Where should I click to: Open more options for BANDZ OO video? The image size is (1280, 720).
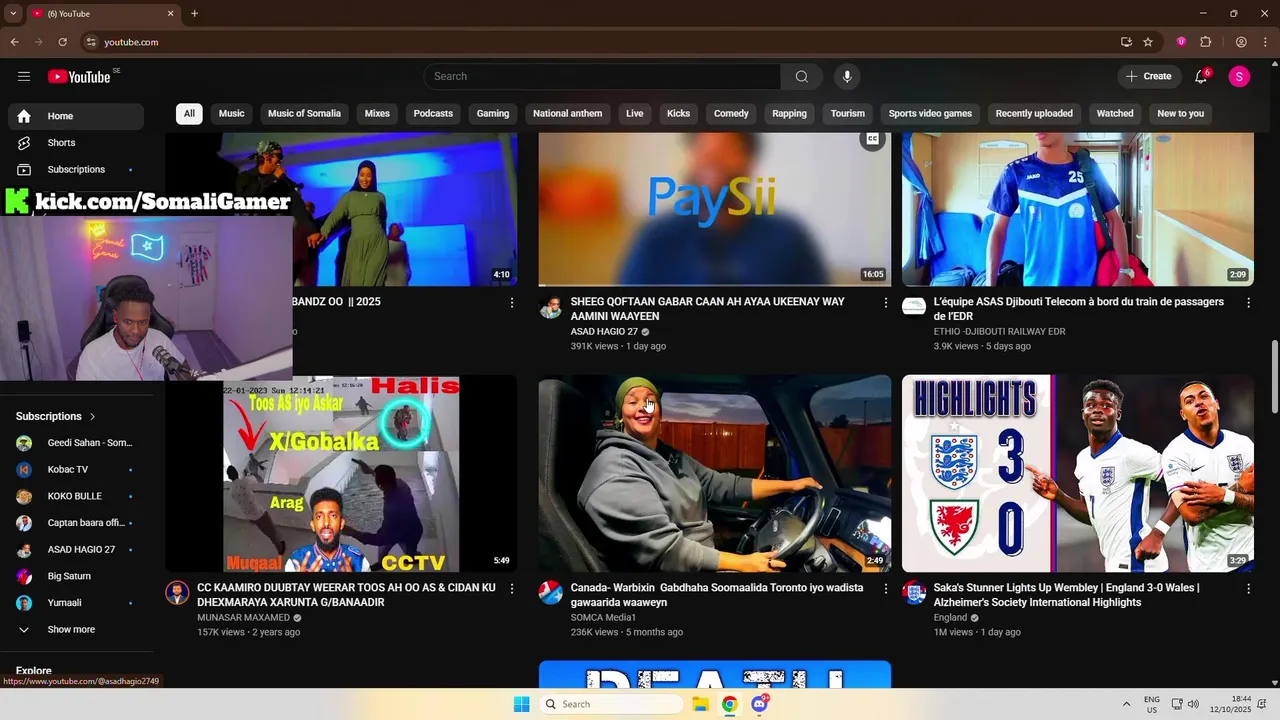tap(512, 302)
